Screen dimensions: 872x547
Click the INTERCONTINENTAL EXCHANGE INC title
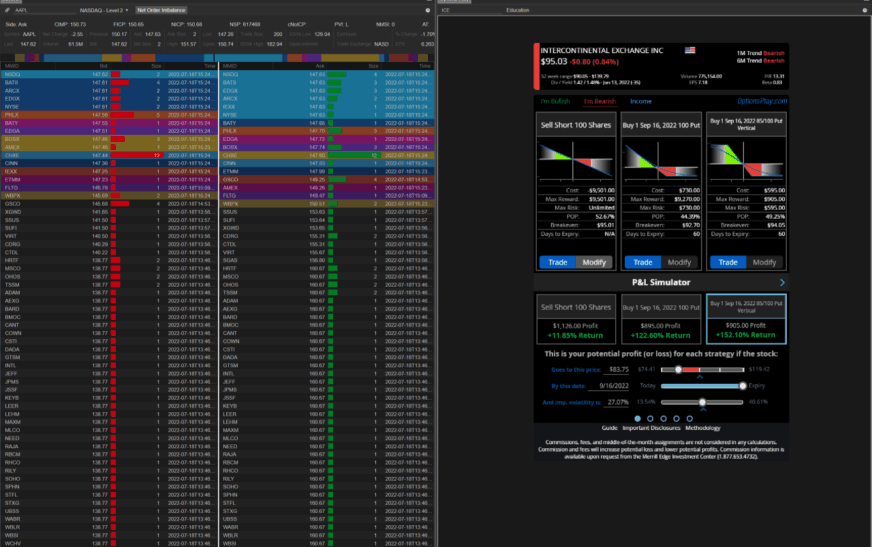(x=602, y=50)
